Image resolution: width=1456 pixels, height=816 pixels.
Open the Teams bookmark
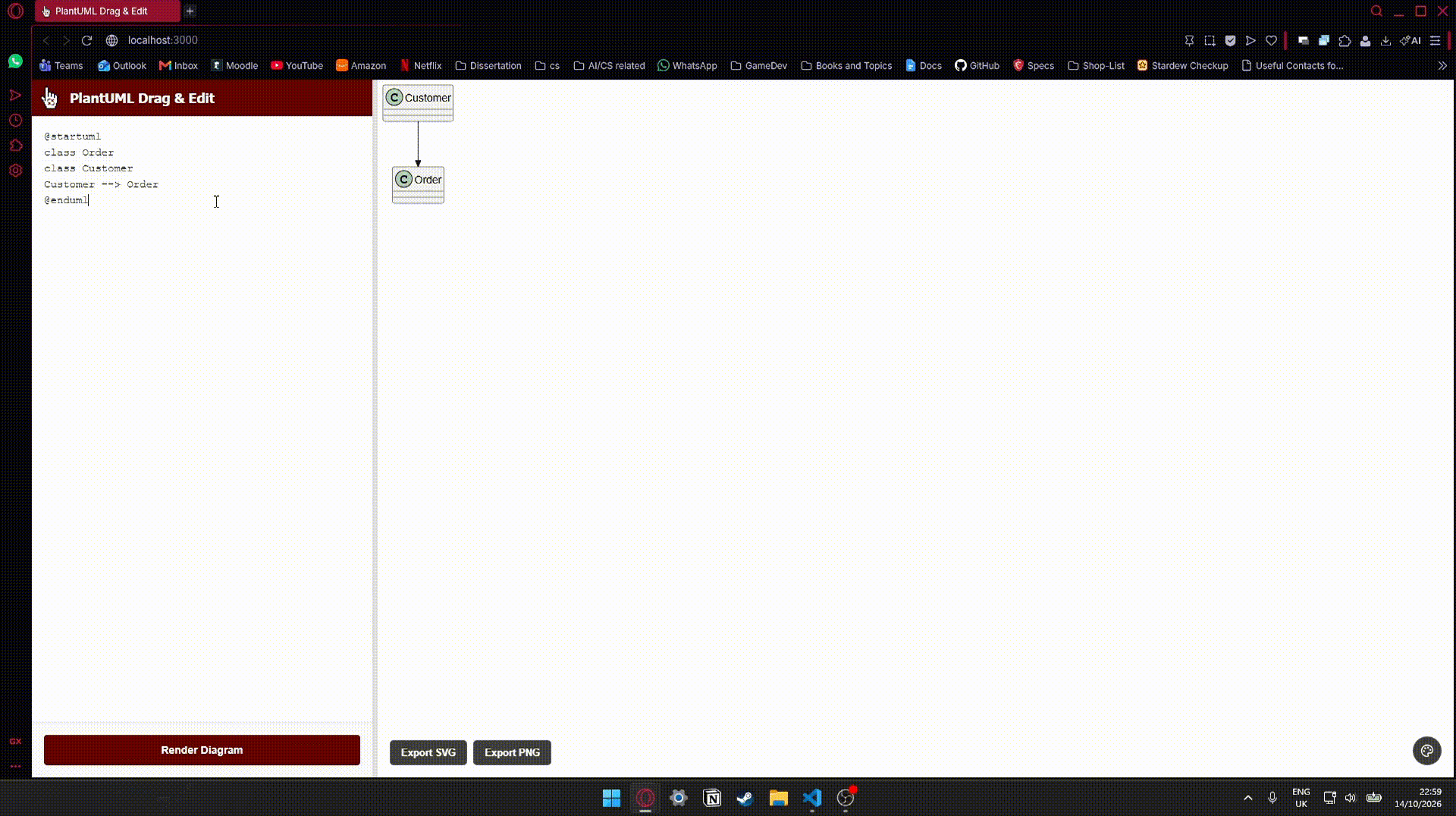point(61,66)
